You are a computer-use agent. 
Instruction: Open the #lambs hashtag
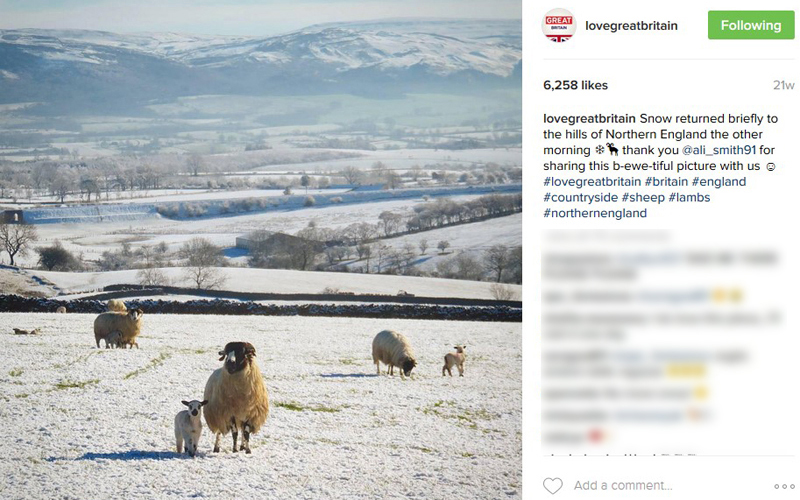click(x=689, y=197)
